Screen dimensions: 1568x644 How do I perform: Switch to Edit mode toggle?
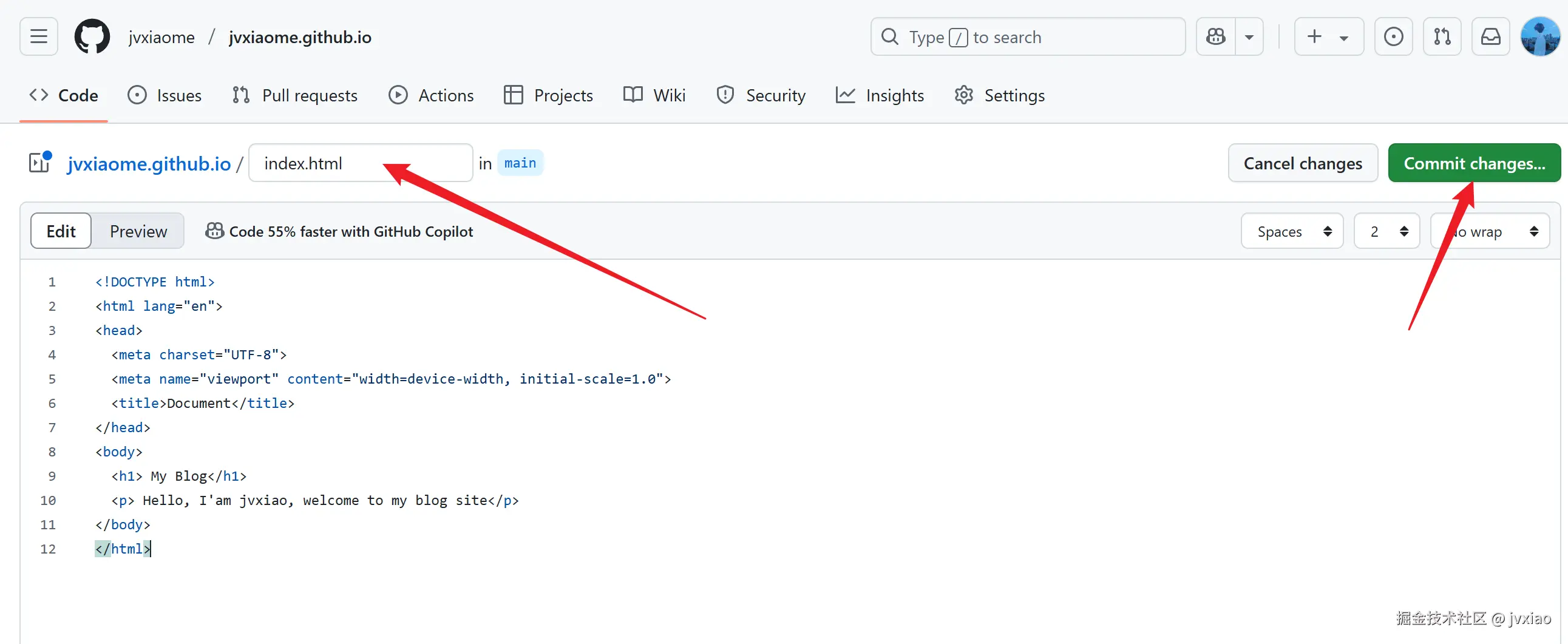(x=61, y=231)
